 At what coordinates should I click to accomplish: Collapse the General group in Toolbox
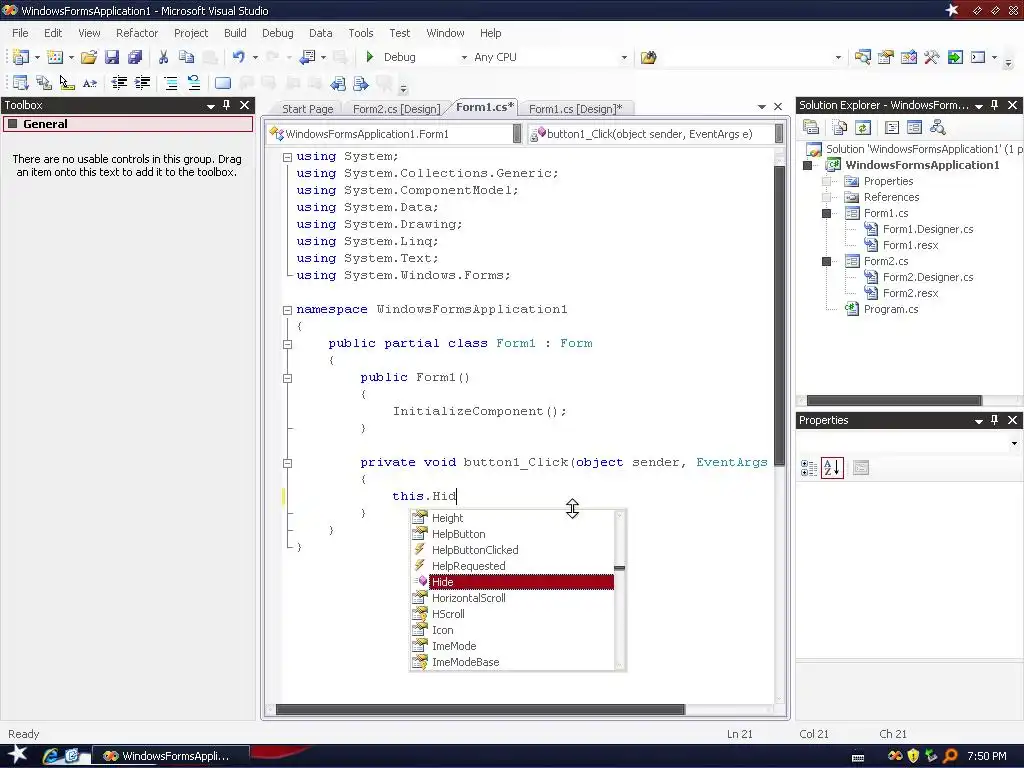(12, 123)
